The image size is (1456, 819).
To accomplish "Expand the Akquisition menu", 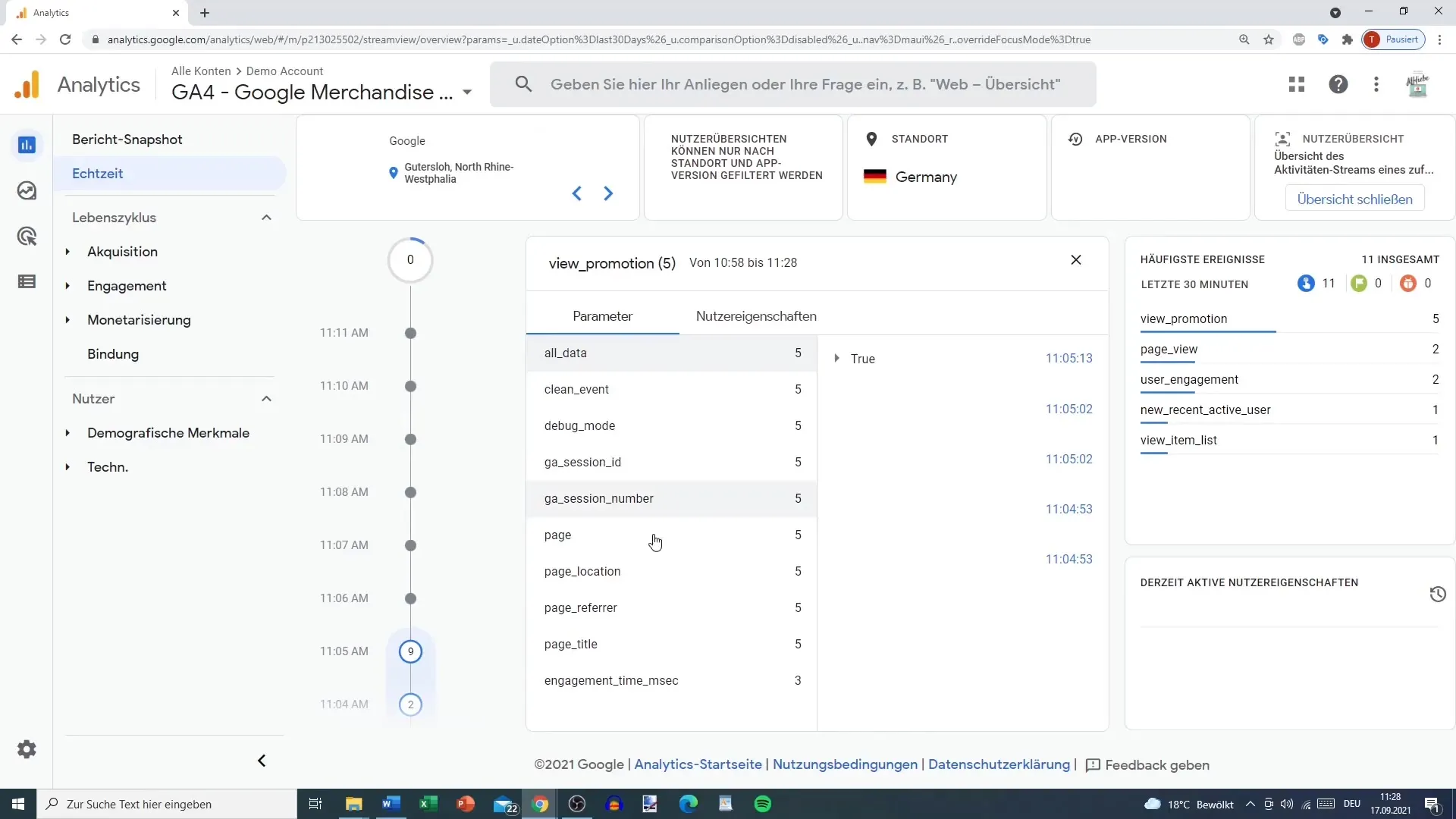I will 67,252.
